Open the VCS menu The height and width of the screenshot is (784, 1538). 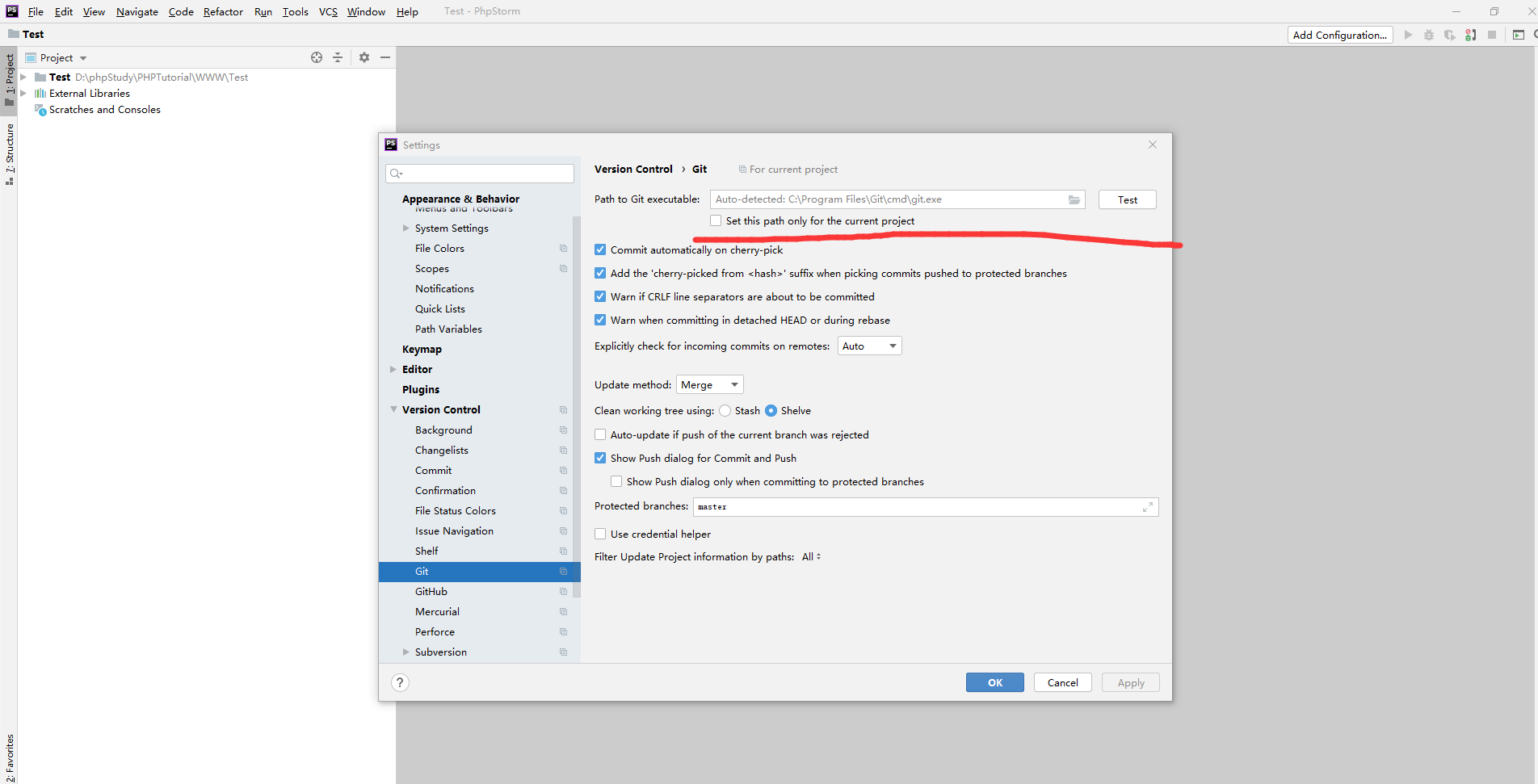click(x=328, y=11)
